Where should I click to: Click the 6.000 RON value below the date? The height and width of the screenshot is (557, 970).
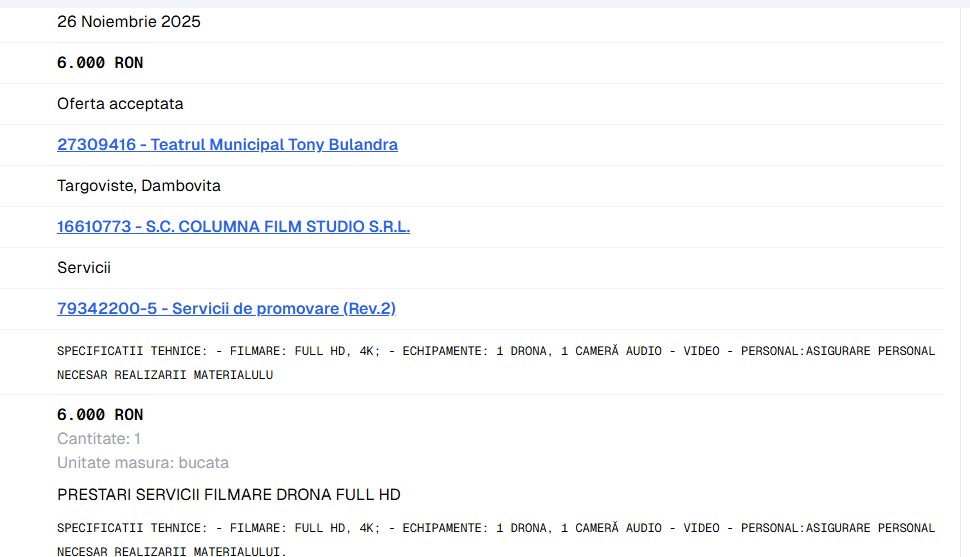(x=100, y=63)
